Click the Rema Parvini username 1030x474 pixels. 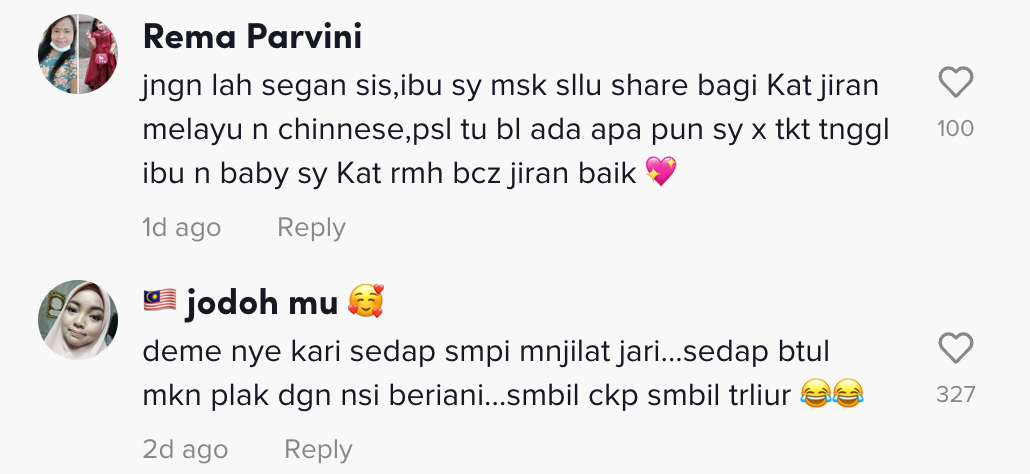[252, 36]
